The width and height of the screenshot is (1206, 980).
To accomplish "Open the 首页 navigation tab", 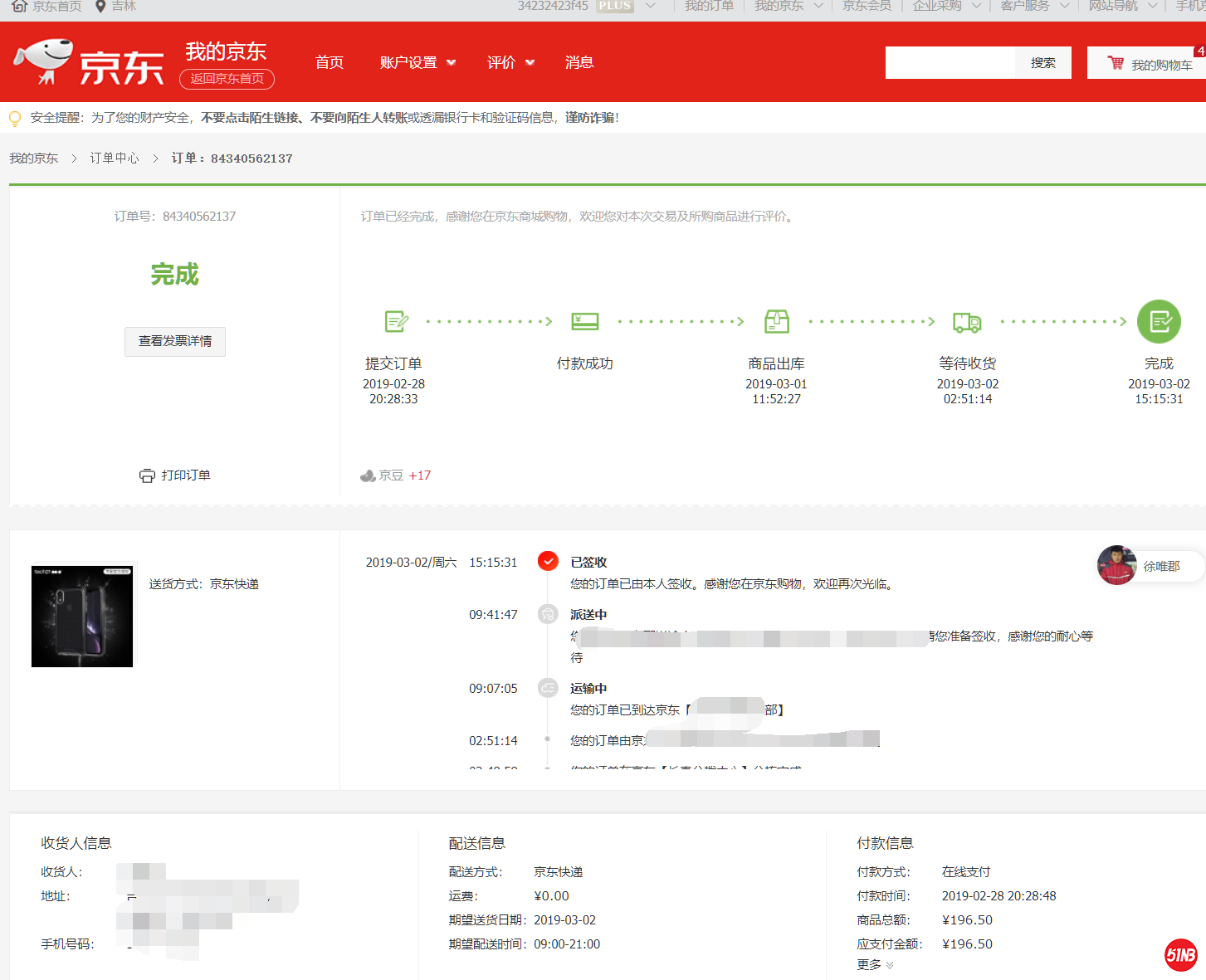I will (330, 62).
